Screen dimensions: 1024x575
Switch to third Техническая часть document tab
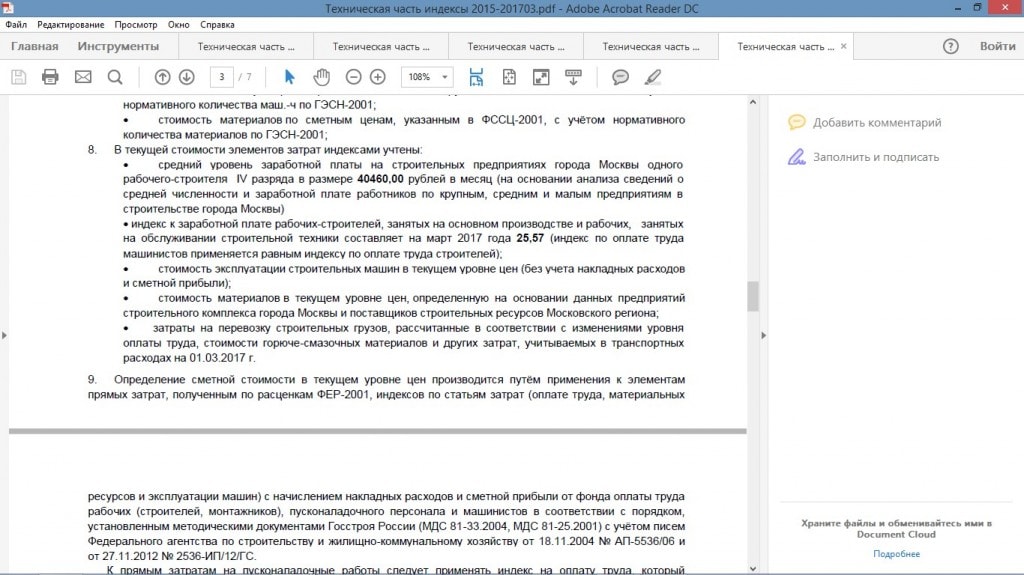tap(516, 46)
